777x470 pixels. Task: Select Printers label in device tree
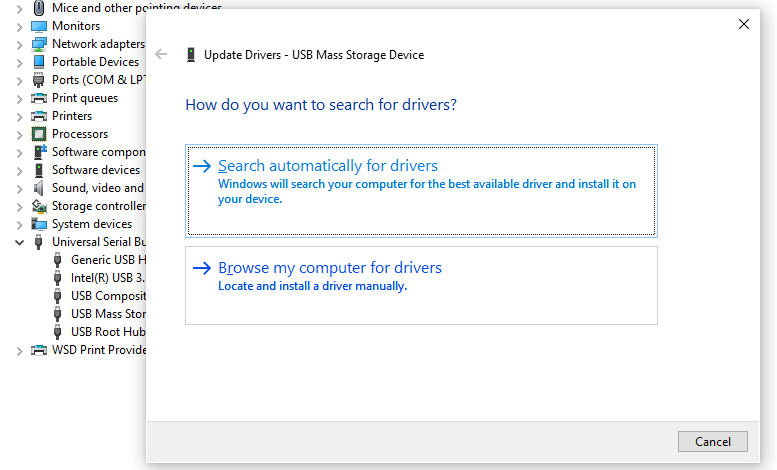tap(72, 116)
